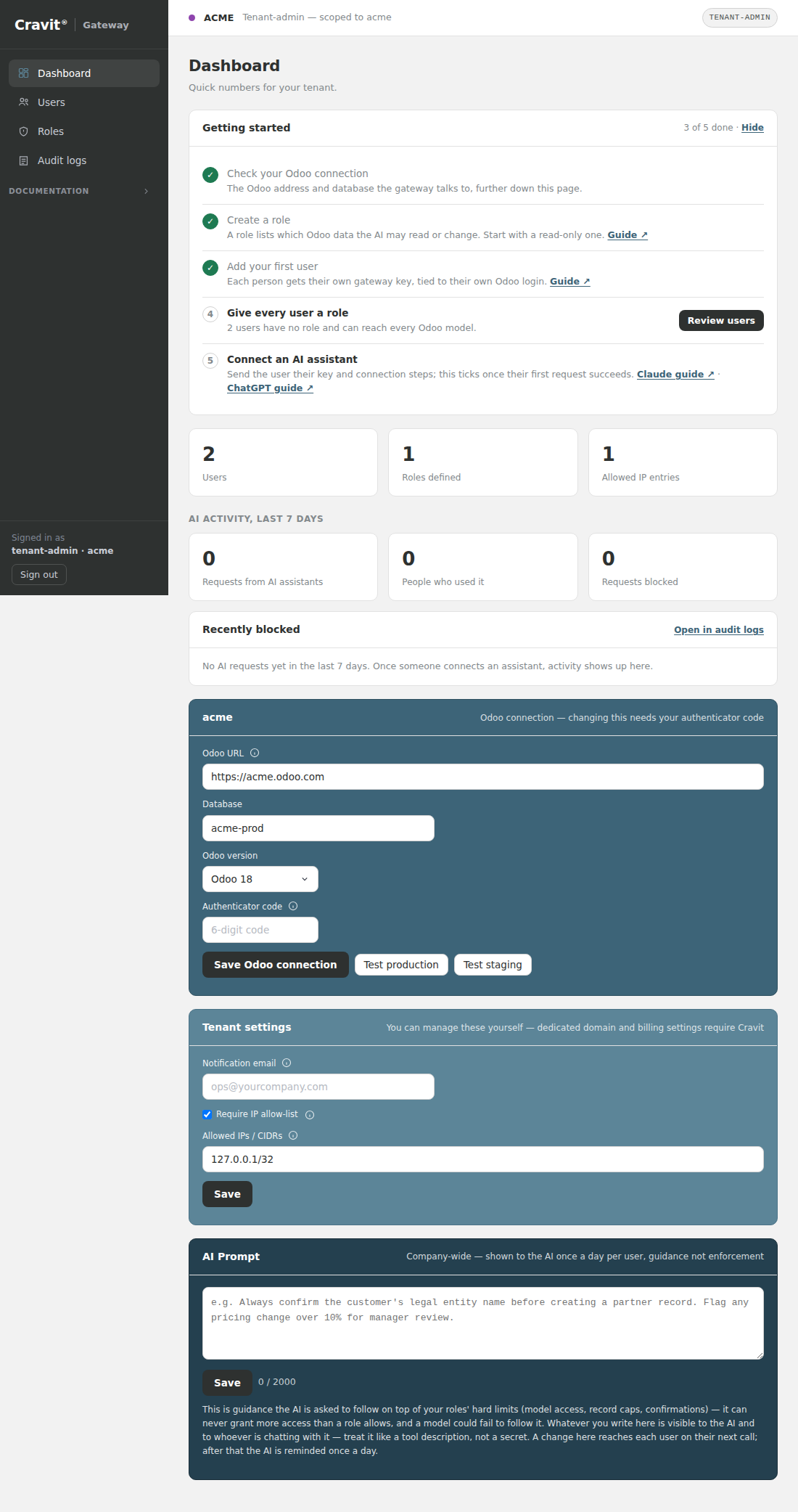
Task: Click Open in audit logs link
Action: pos(719,630)
